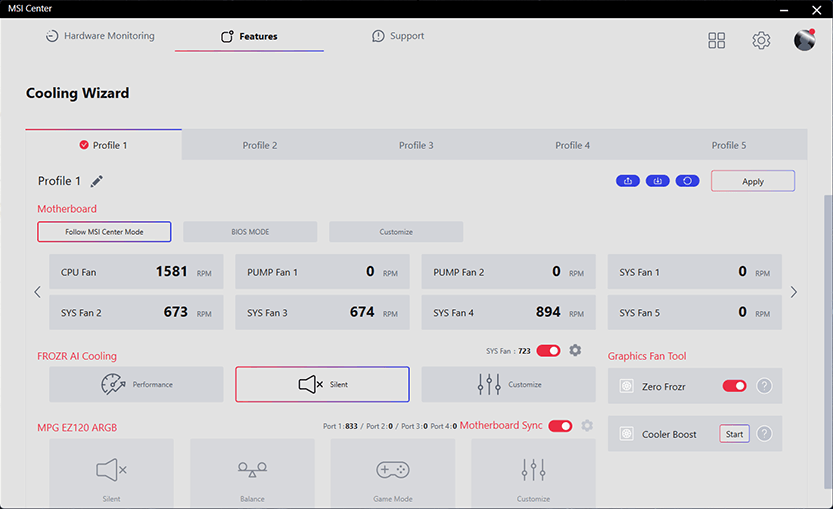833x509 pixels.
Task: Start Cooler Boost
Action: [x=734, y=434]
